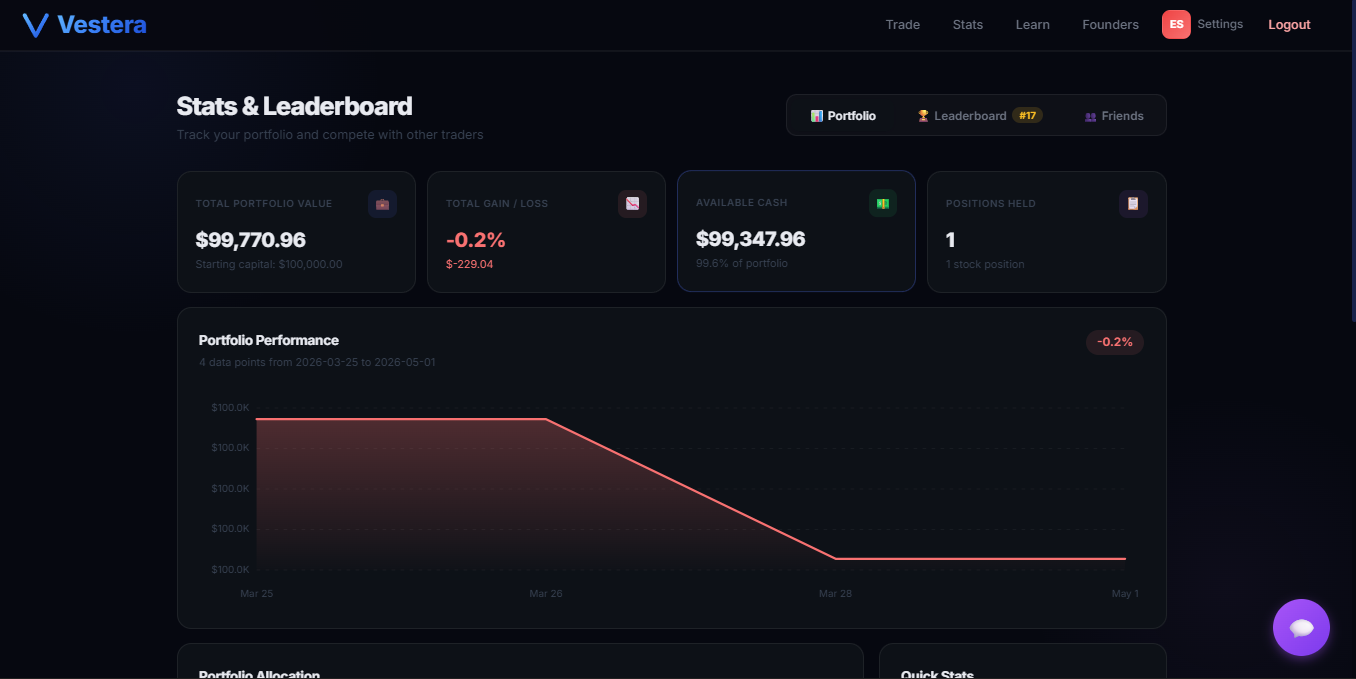Click the Mar 26 chart axis label

coord(546,594)
